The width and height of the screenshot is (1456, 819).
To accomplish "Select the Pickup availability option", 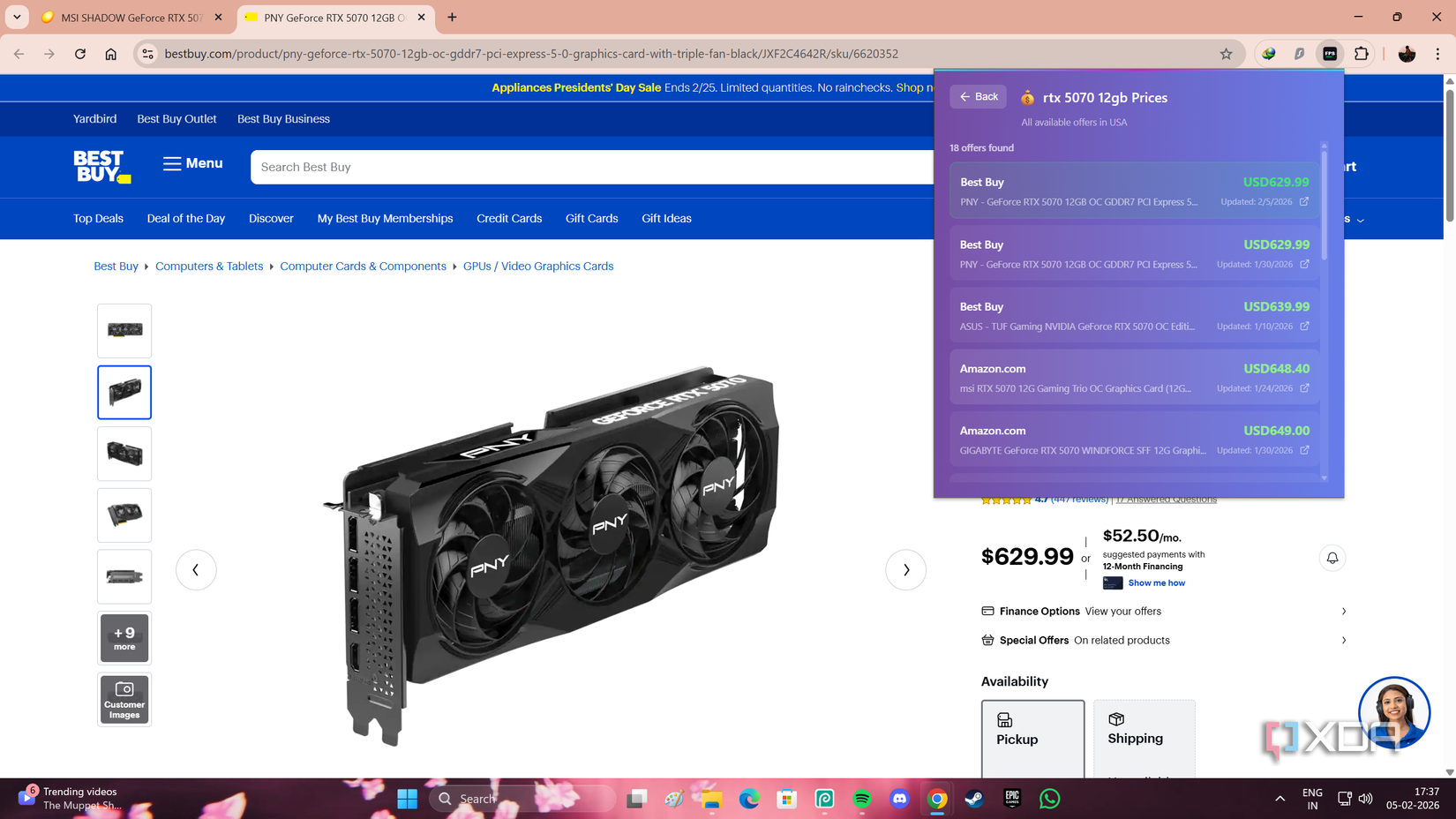I will point(1032,740).
